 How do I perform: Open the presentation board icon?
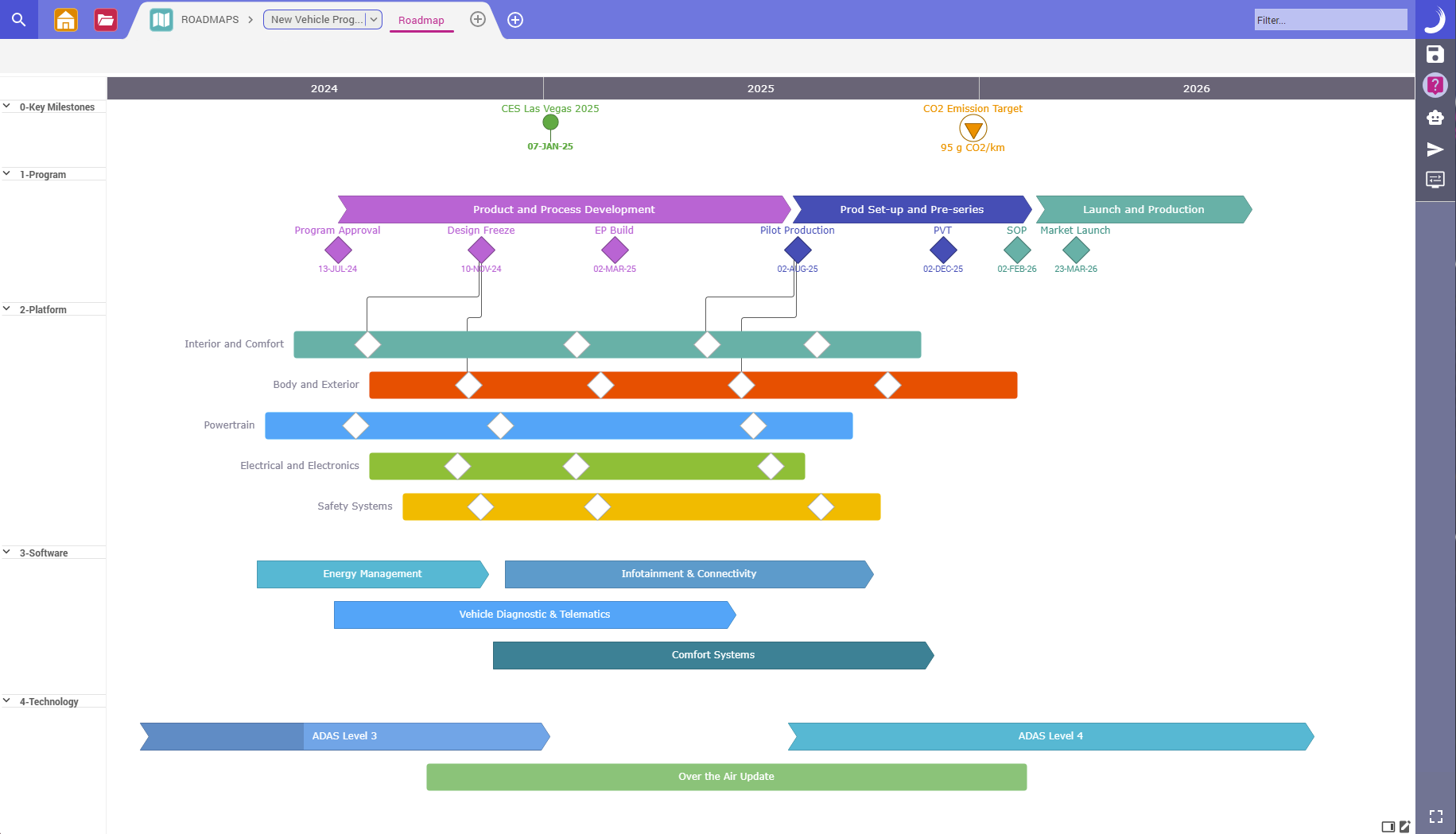(1435, 180)
